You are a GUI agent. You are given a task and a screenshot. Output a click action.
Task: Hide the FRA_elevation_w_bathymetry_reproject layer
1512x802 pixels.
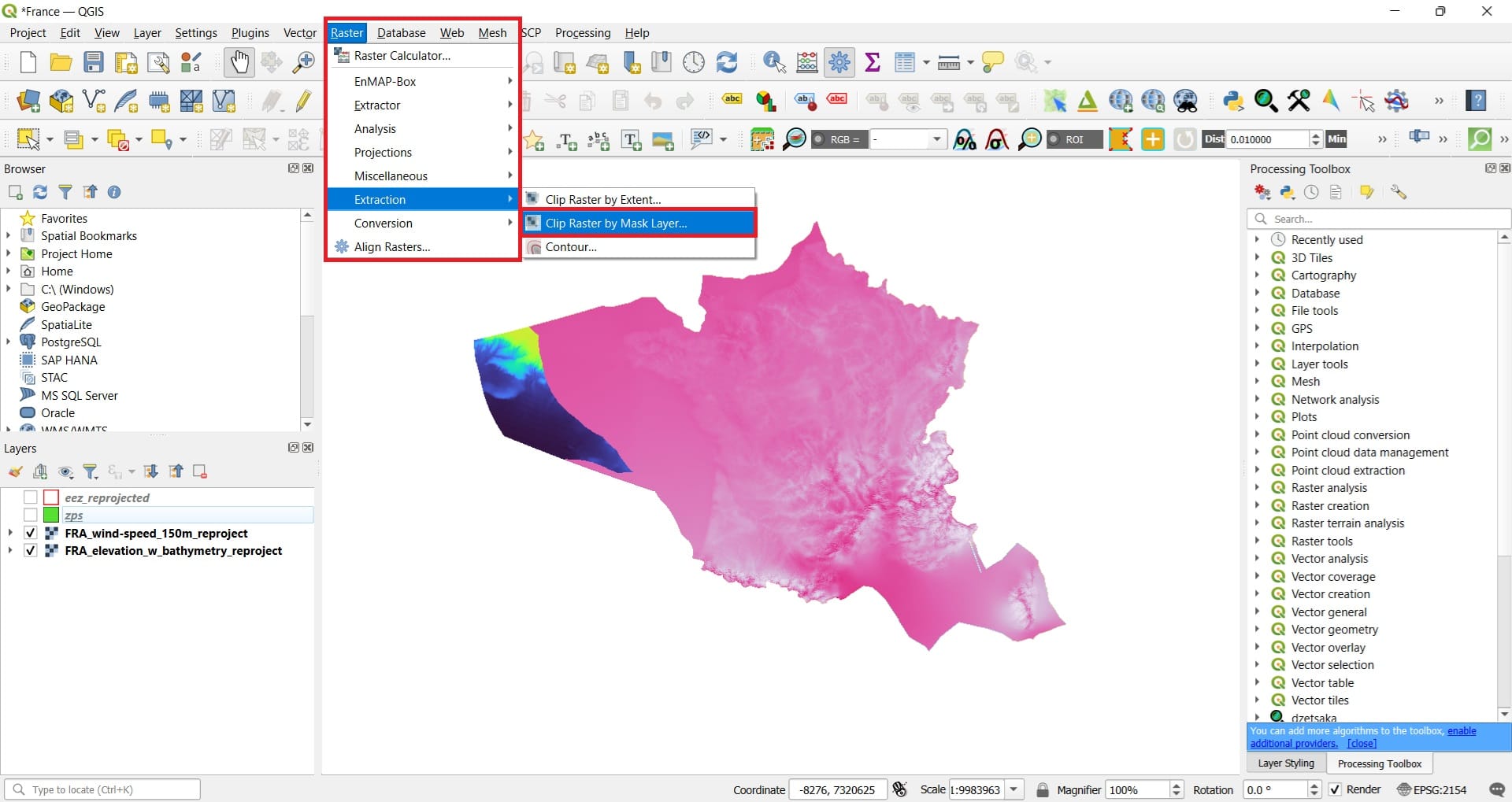(31, 550)
